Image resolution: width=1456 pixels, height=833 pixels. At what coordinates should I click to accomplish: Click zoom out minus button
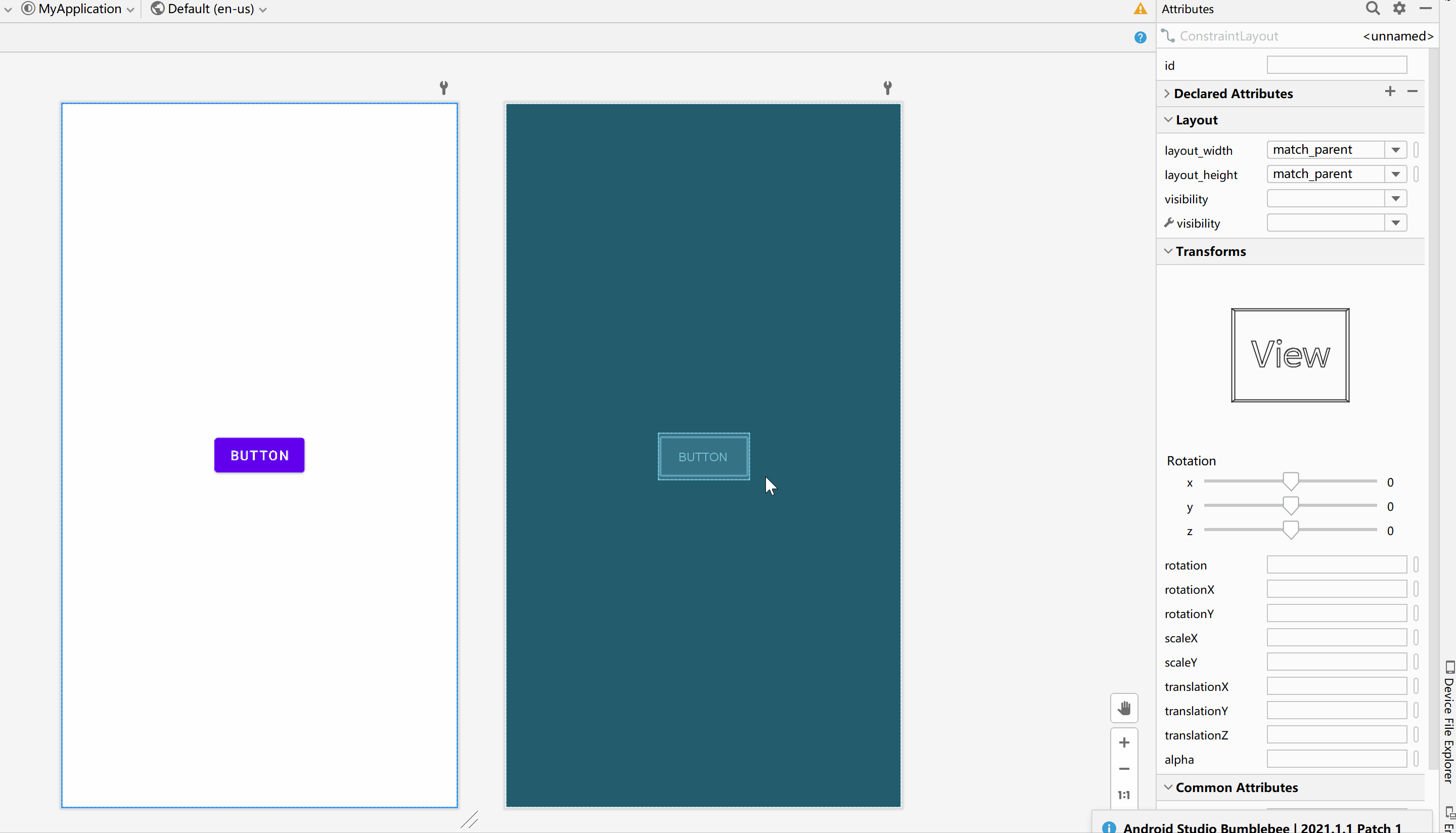[1124, 769]
